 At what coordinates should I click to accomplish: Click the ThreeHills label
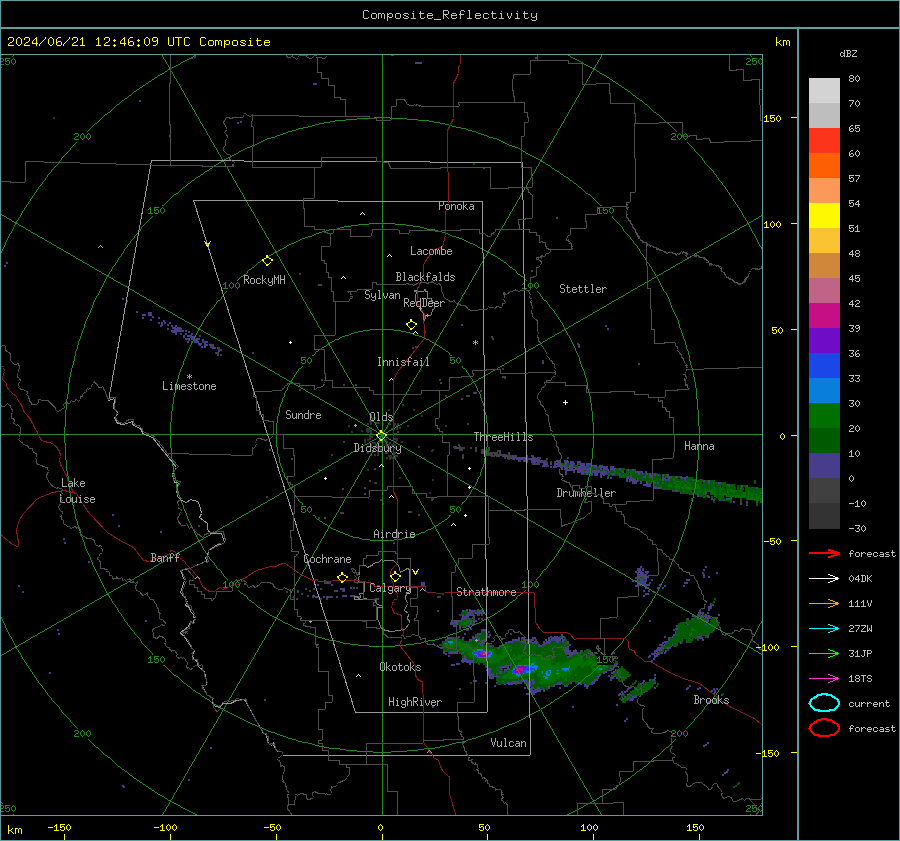(x=503, y=437)
